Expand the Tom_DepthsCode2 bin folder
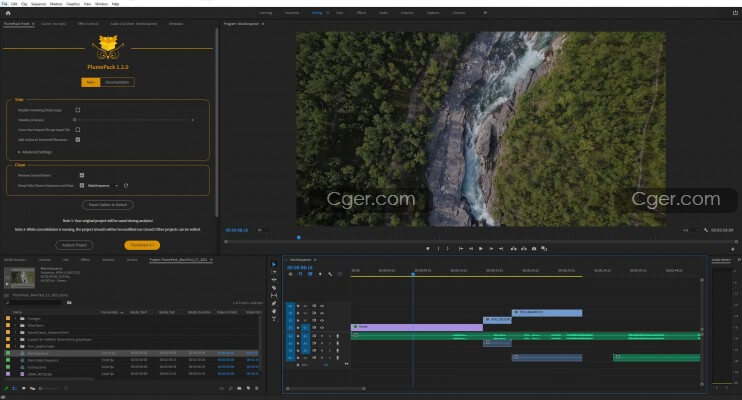The width and height of the screenshot is (742, 400). click(x=14, y=346)
